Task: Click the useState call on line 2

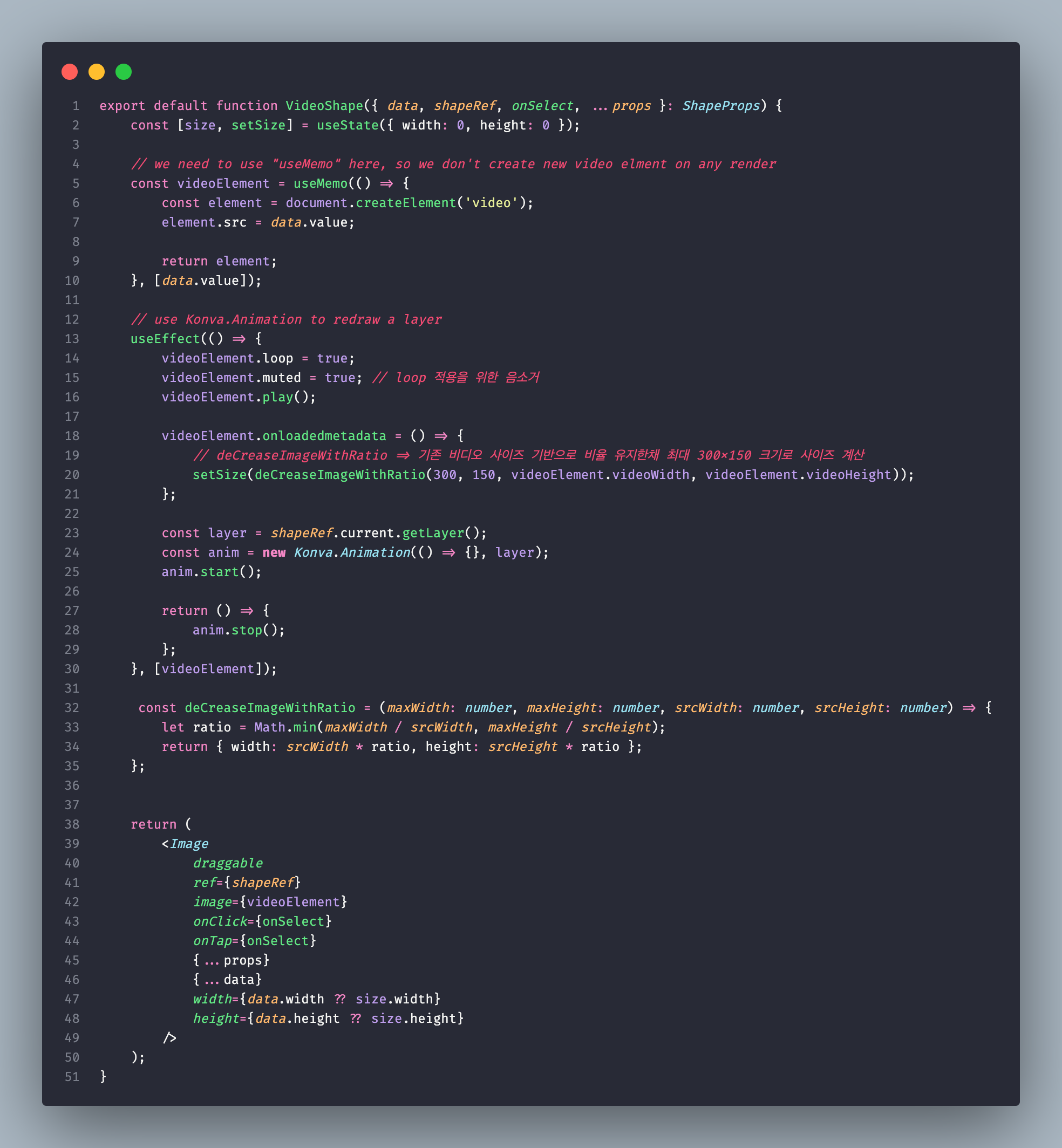Action: point(347,125)
